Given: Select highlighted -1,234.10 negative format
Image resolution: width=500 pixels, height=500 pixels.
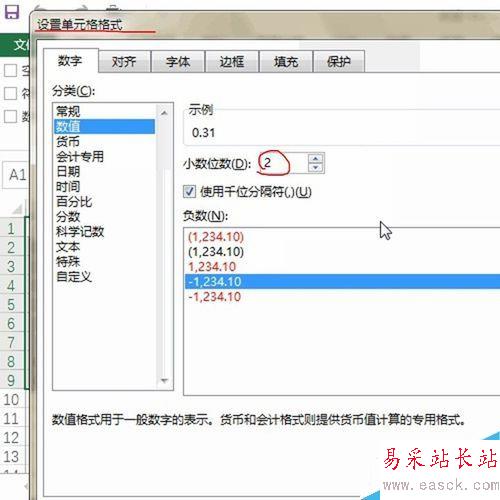Looking at the screenshot, I should (x=343, y=282).
